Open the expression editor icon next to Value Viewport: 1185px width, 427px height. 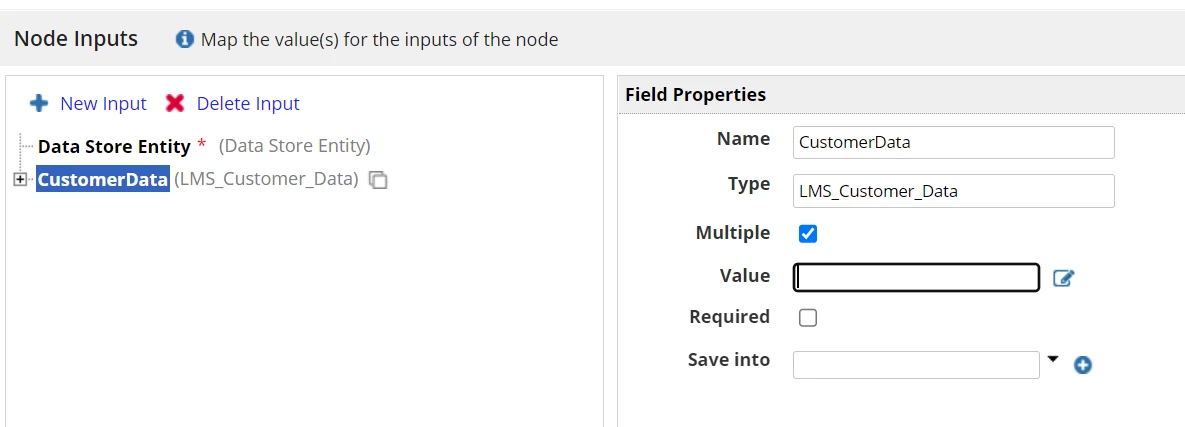pyautogui.click(x=1063, y=278)
